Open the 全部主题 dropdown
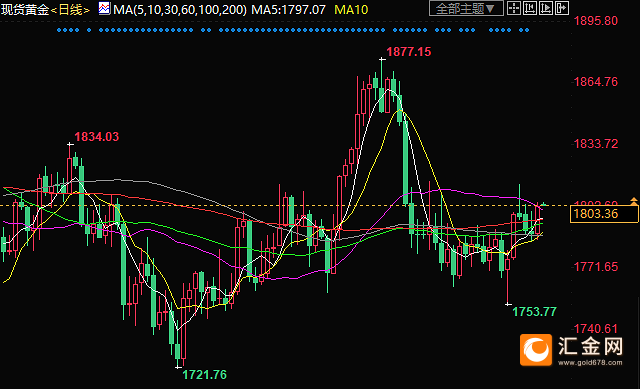 (466, 8)
